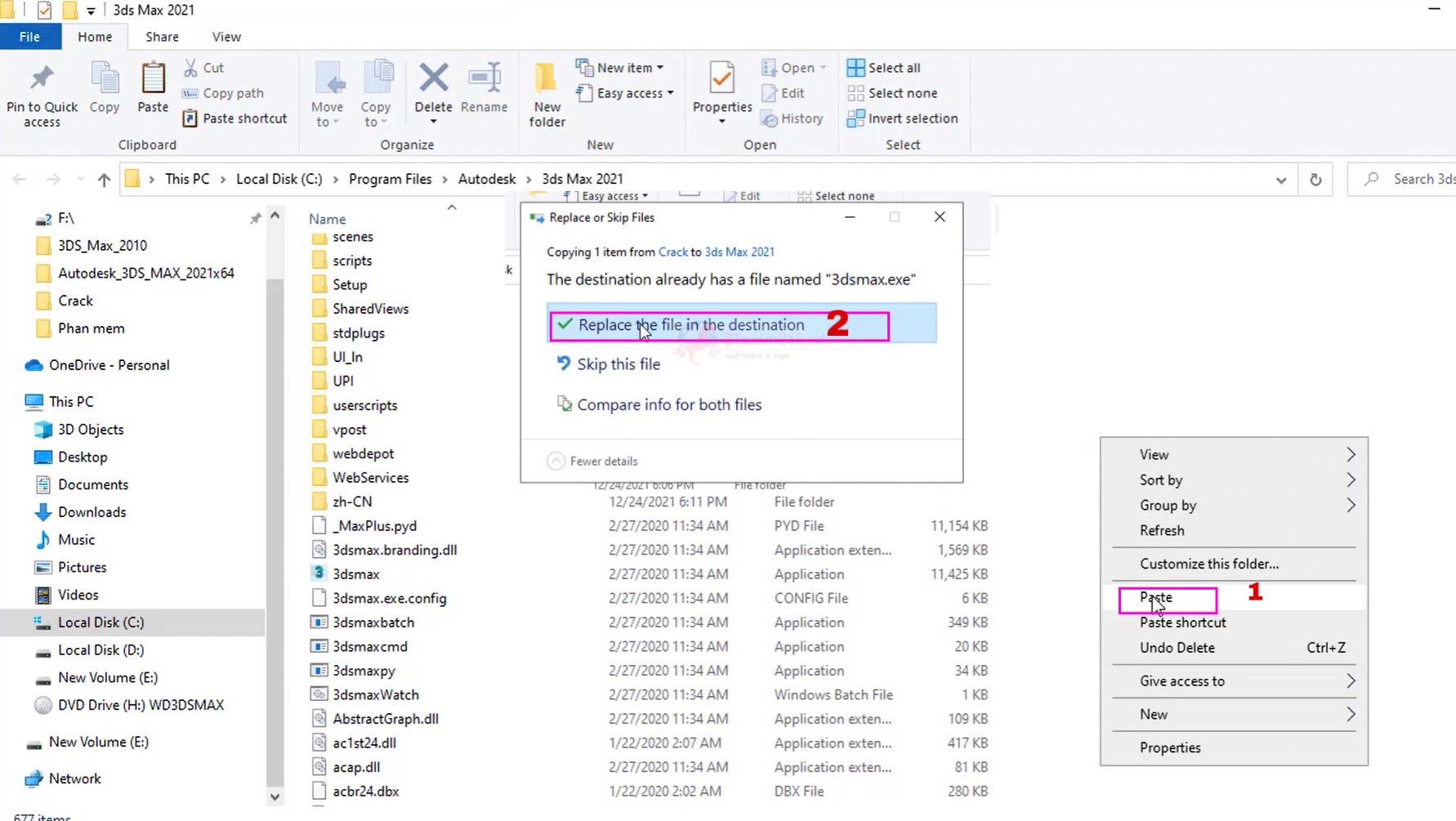The height and width of the screenshot is (821, 1456).
Task: Click Paste shortcut in the ribbon
Action: pyautogui.click(x=234, y=118)
